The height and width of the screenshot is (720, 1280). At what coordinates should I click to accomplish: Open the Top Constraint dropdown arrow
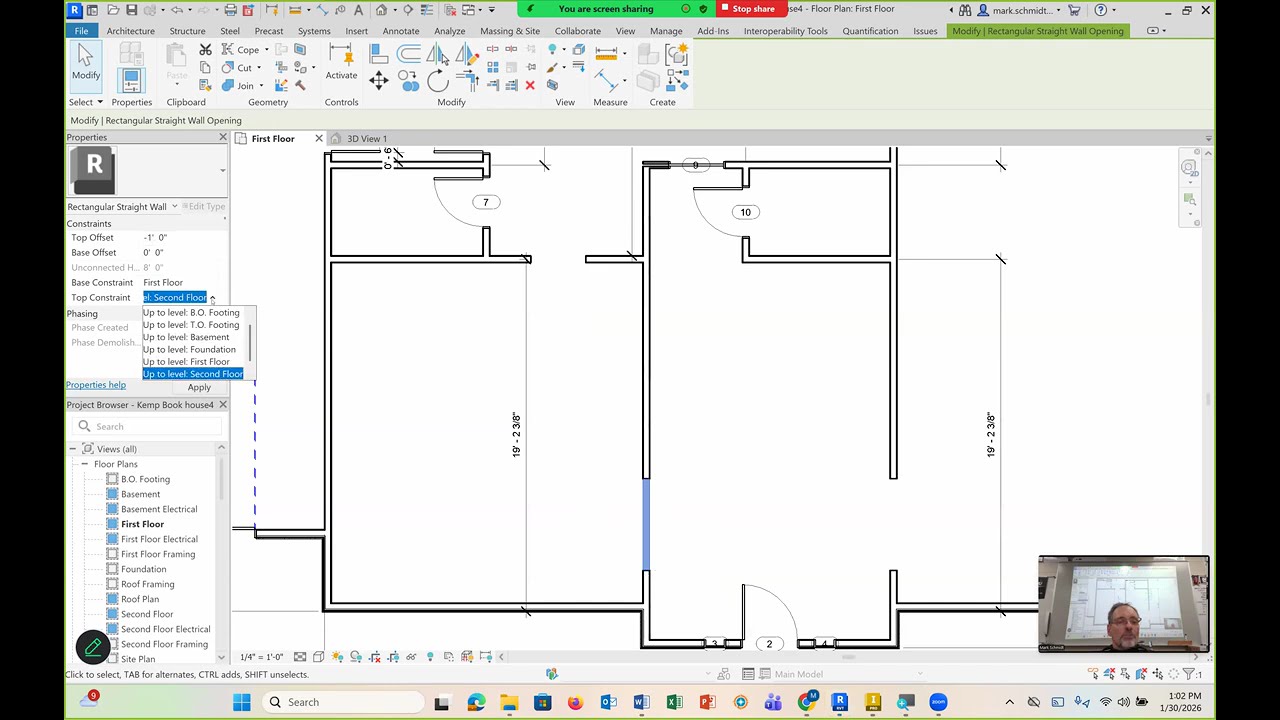tap(212, 298)
